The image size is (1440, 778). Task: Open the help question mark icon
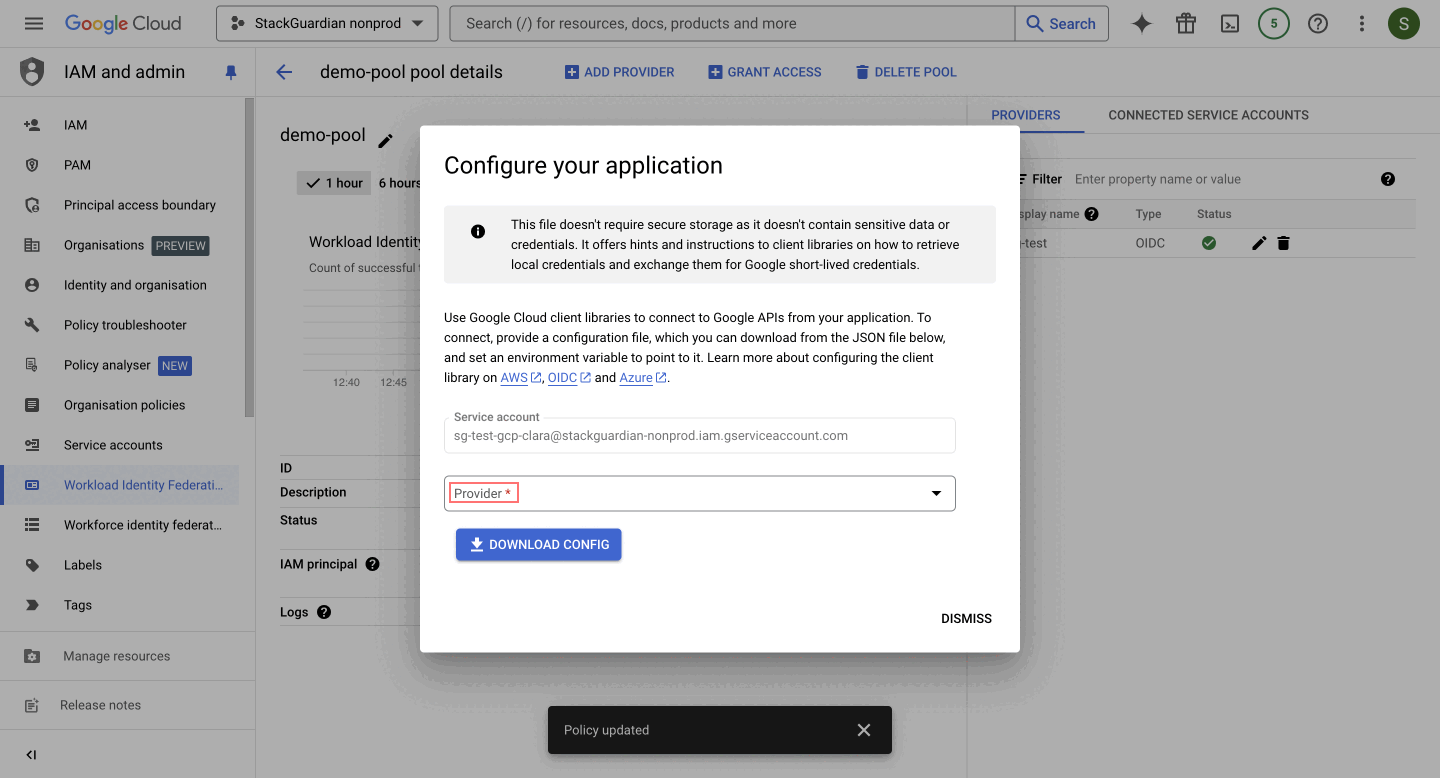click(x=1317, y=24)
